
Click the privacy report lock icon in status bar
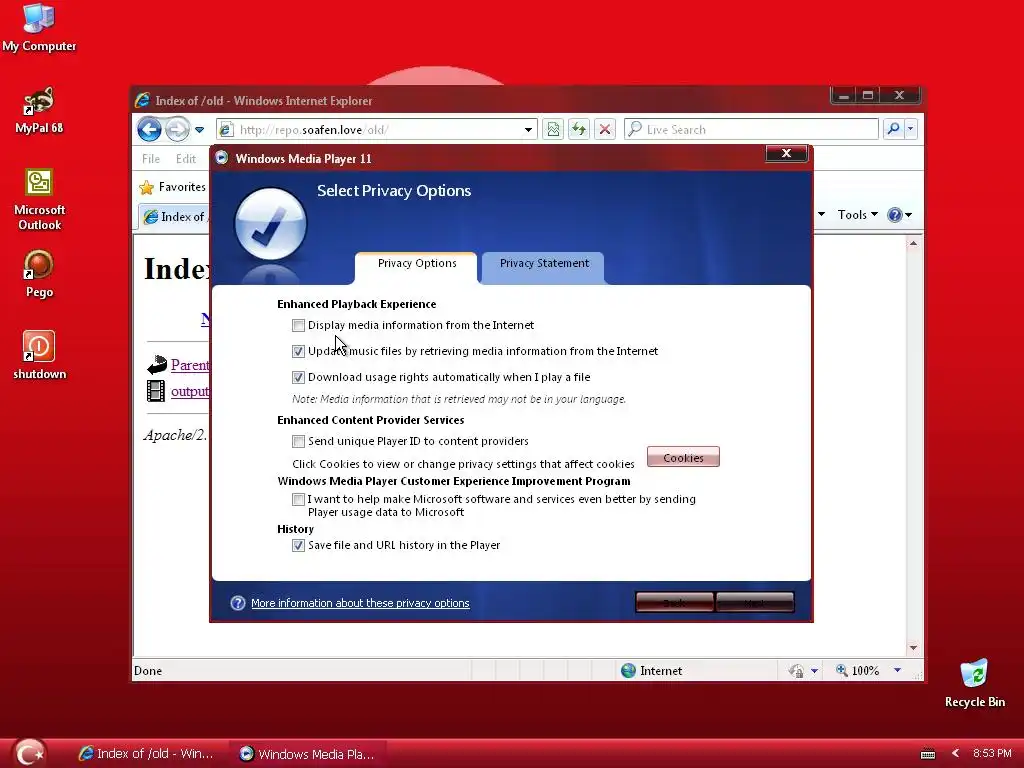795,671
